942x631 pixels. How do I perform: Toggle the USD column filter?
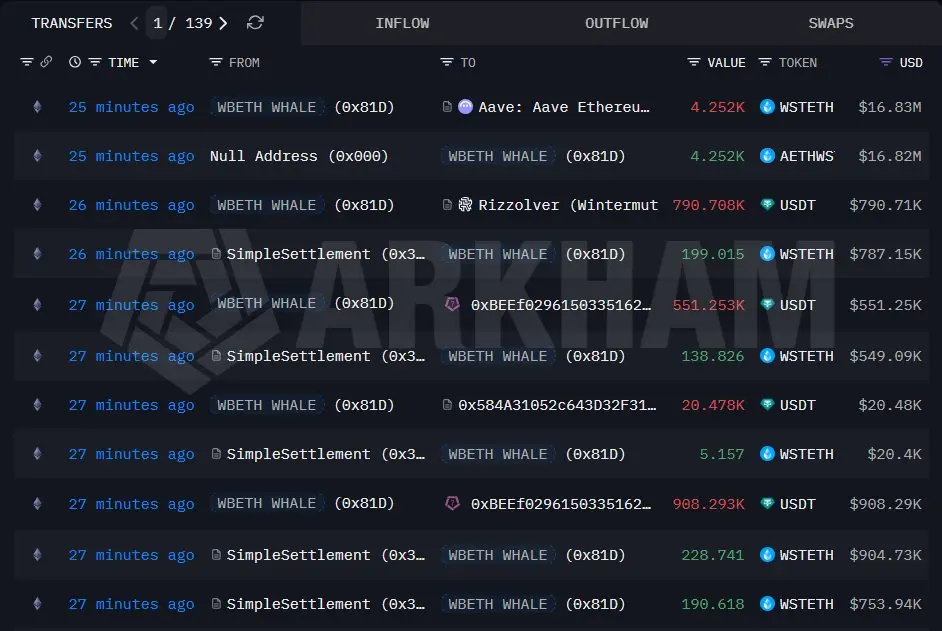886,62
